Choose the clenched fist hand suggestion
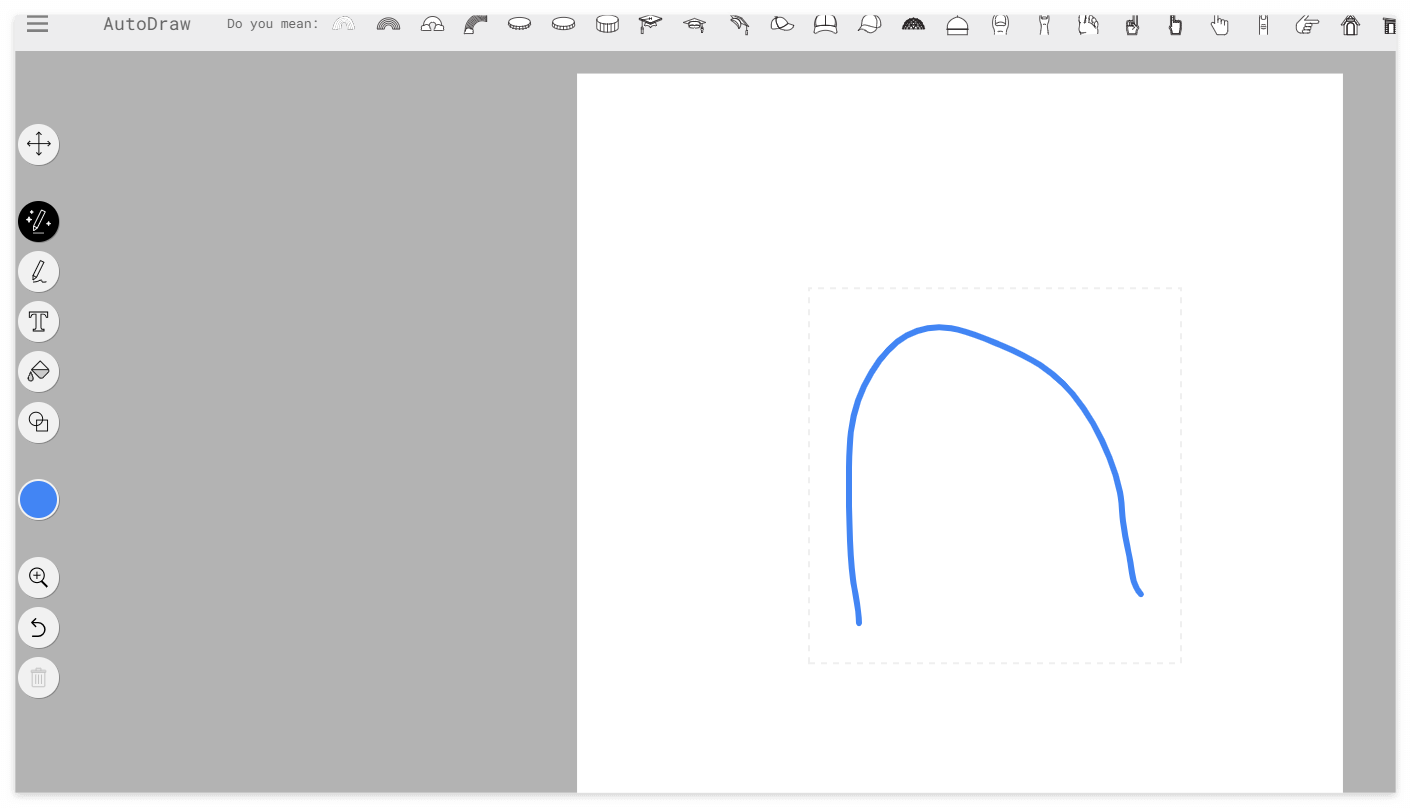Viewport: 1411px width, 808px height. click(1088, 24)
